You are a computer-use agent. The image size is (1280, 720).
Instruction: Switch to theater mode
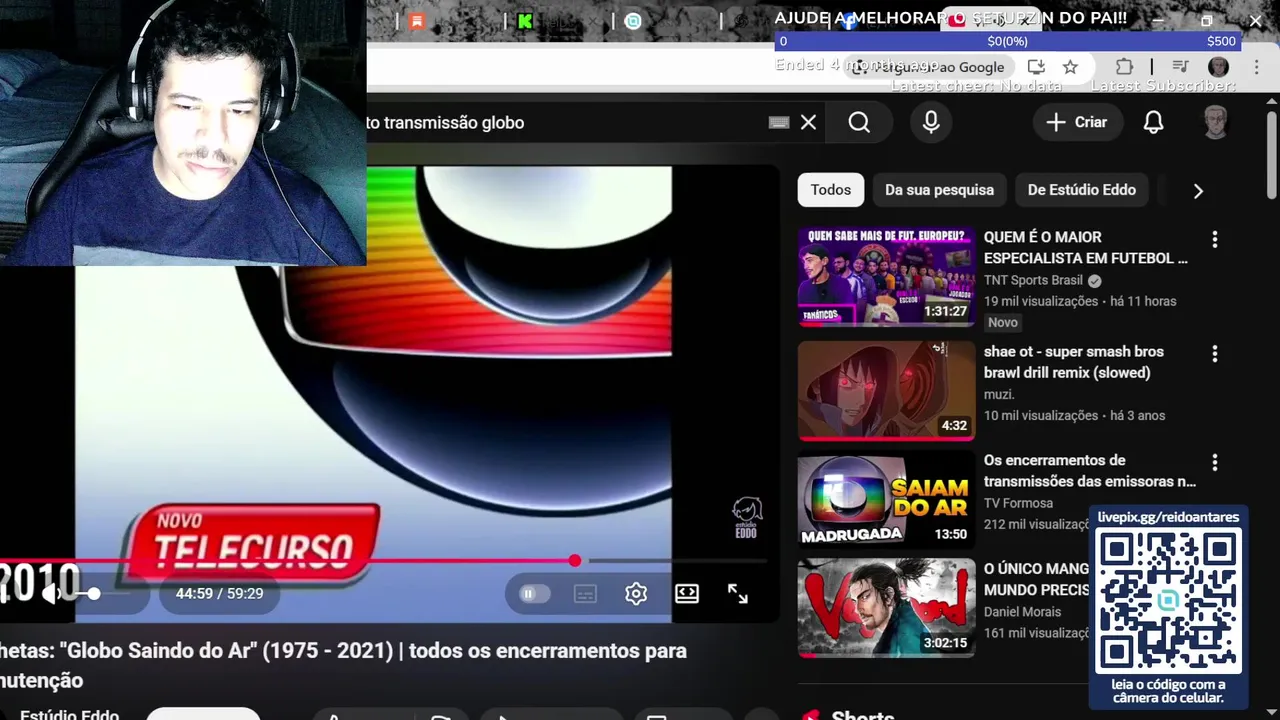tap(687, 594)
